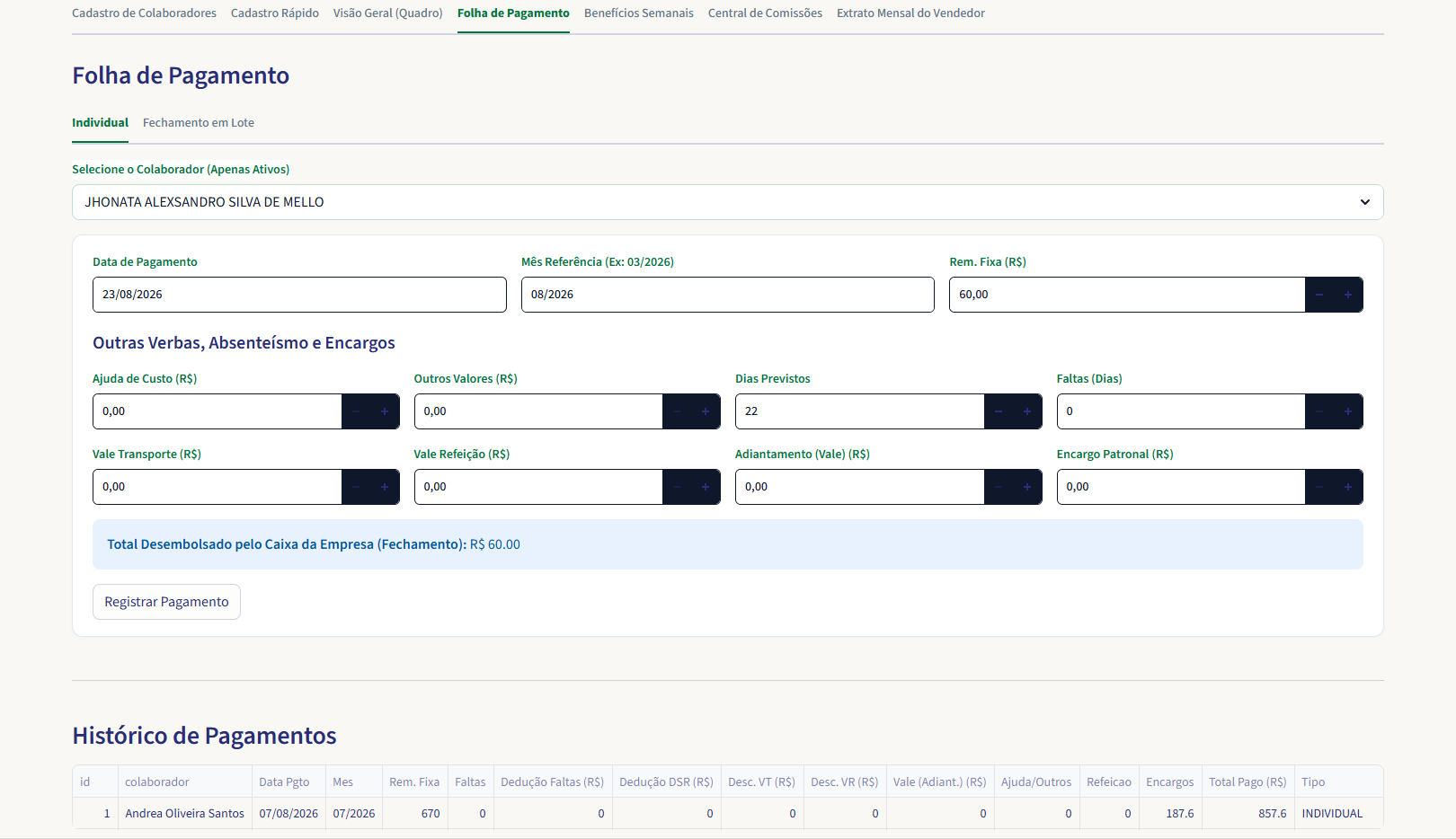Increase Dias Previstos with plus
1456x839 pixels.
(x=1027, y=411)
